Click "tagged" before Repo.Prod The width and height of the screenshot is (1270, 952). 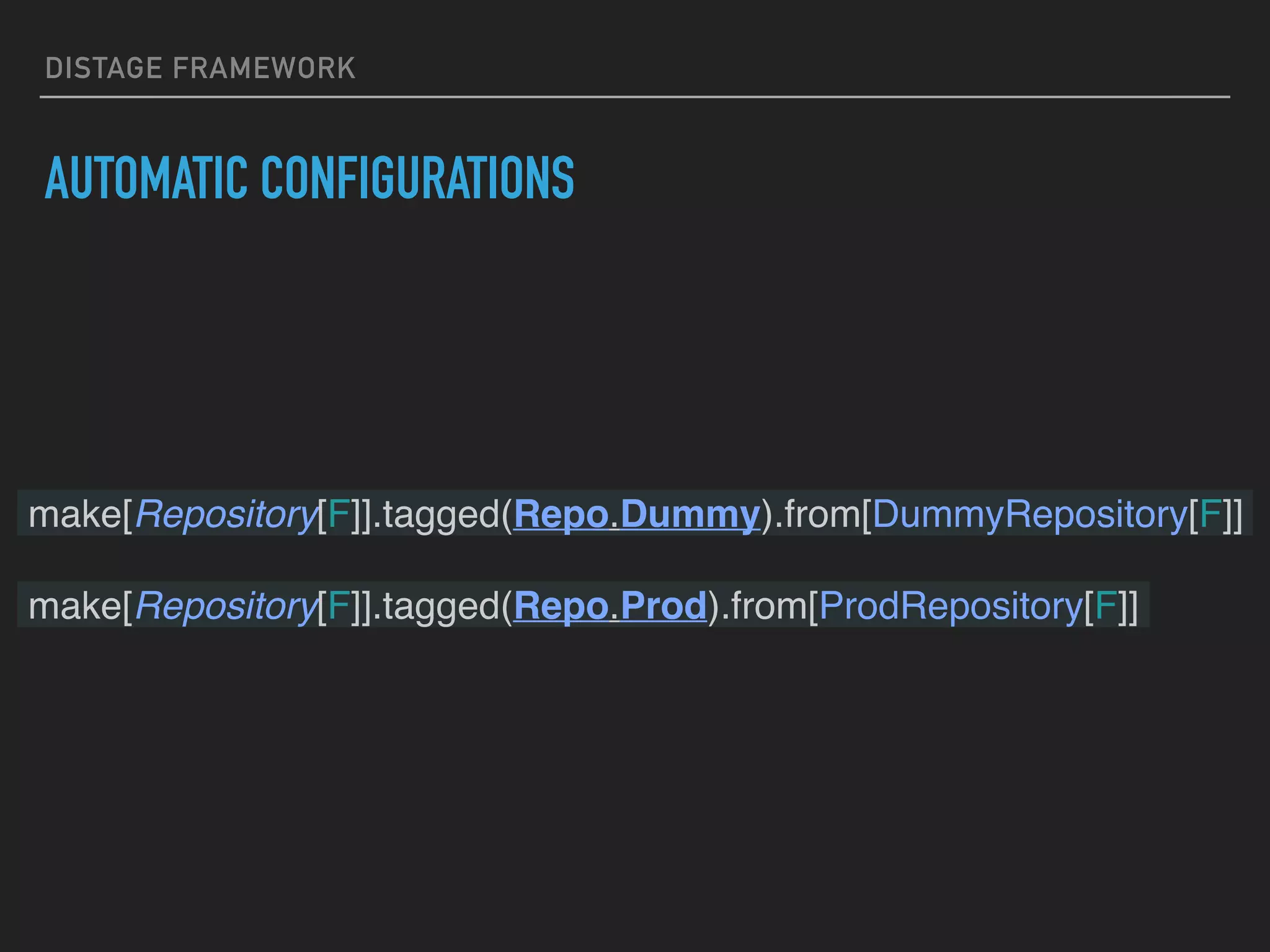[x=441, y=606]
